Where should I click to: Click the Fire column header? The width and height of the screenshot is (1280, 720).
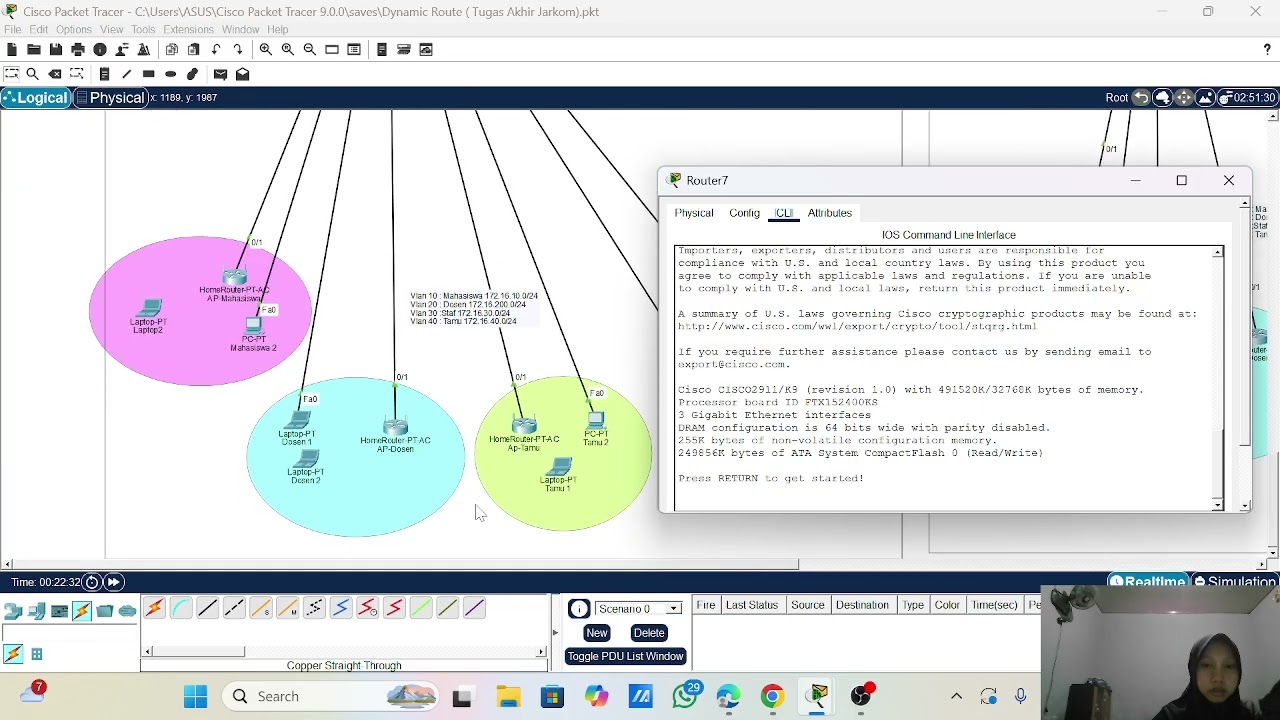pyautogui.click(x=706, y=605)
